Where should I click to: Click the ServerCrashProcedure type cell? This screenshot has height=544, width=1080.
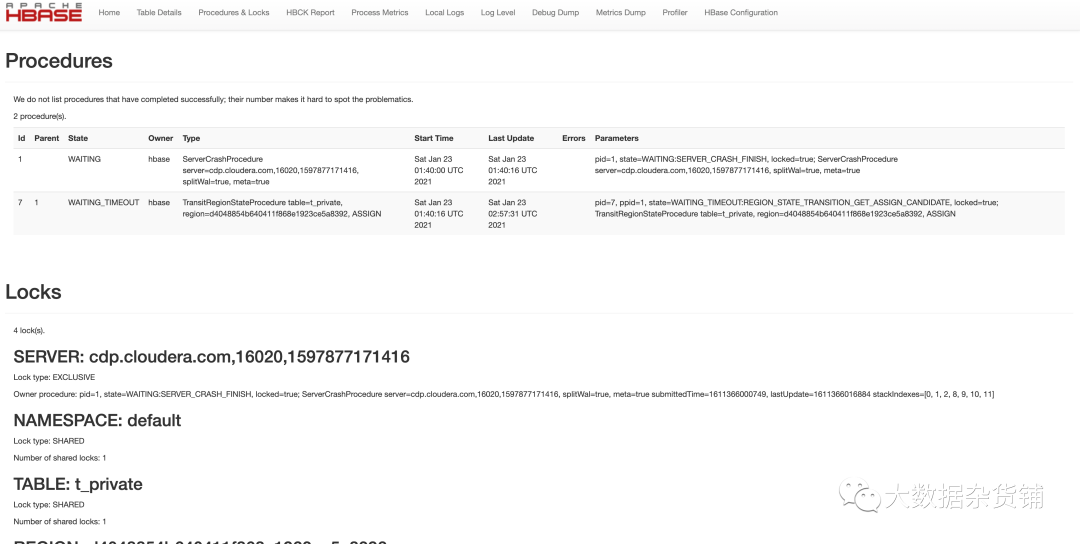pos(271,170)
